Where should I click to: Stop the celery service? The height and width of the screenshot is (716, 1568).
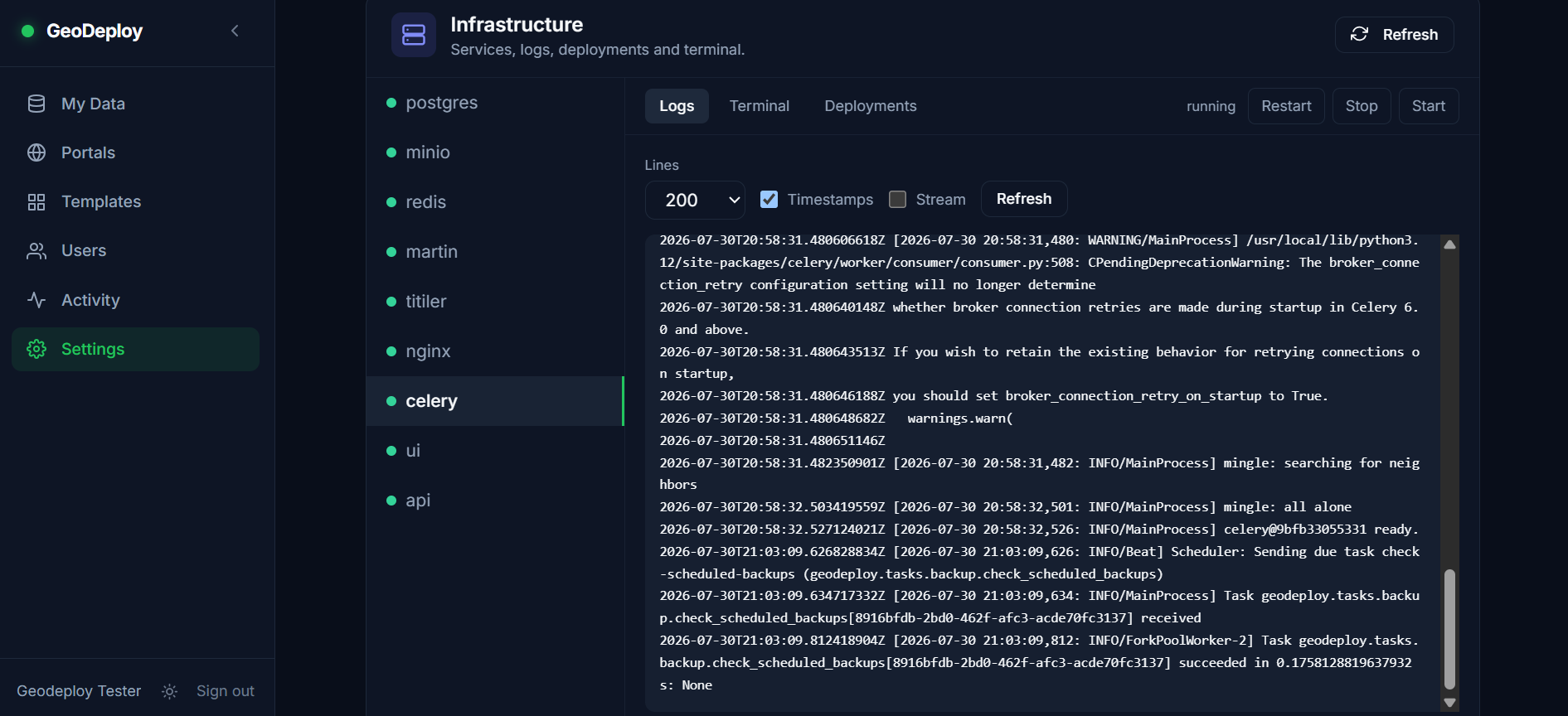coord(1362,106)
